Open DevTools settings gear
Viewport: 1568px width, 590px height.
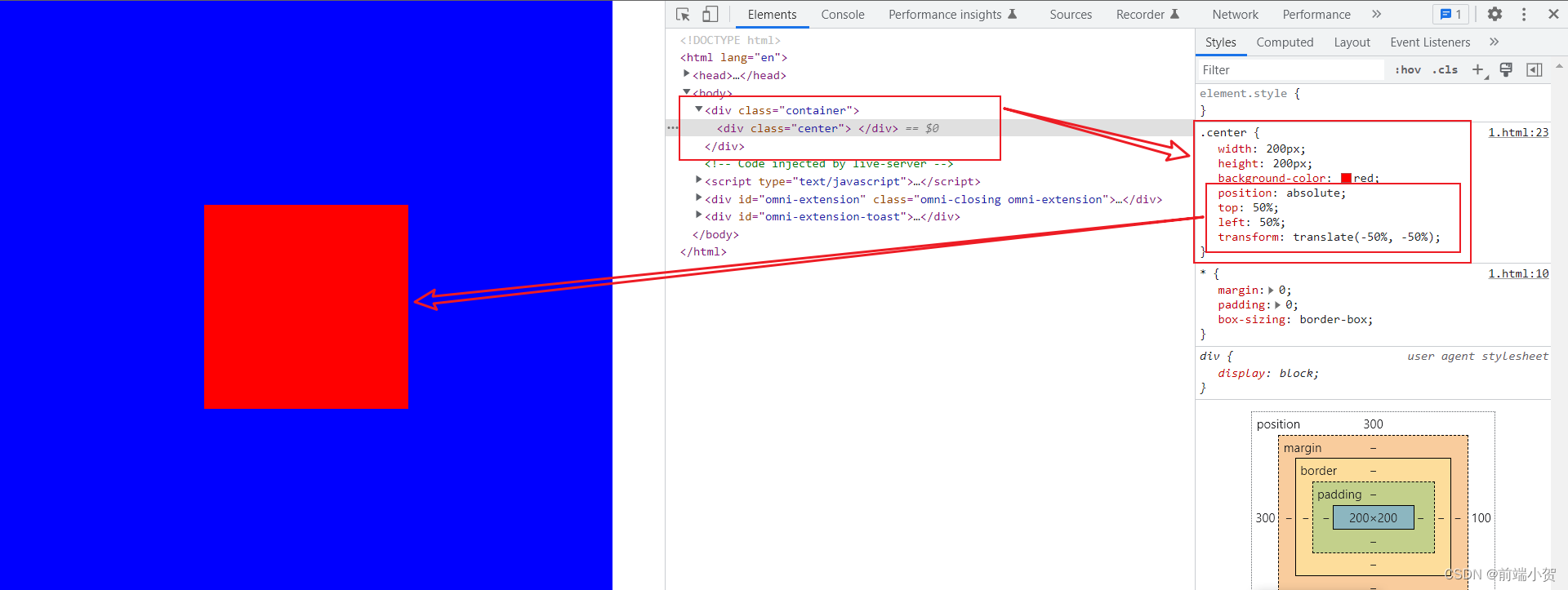tap(1494, 14)
